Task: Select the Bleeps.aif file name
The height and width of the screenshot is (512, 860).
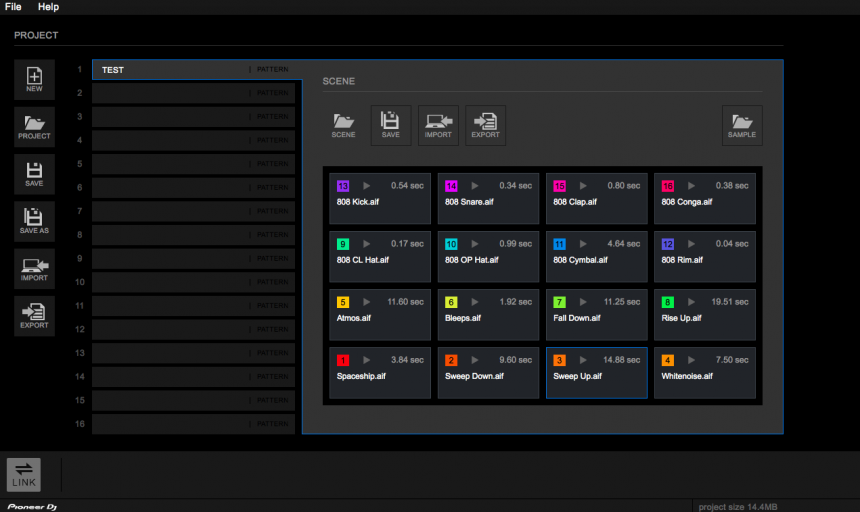Action: click(463, 318)
